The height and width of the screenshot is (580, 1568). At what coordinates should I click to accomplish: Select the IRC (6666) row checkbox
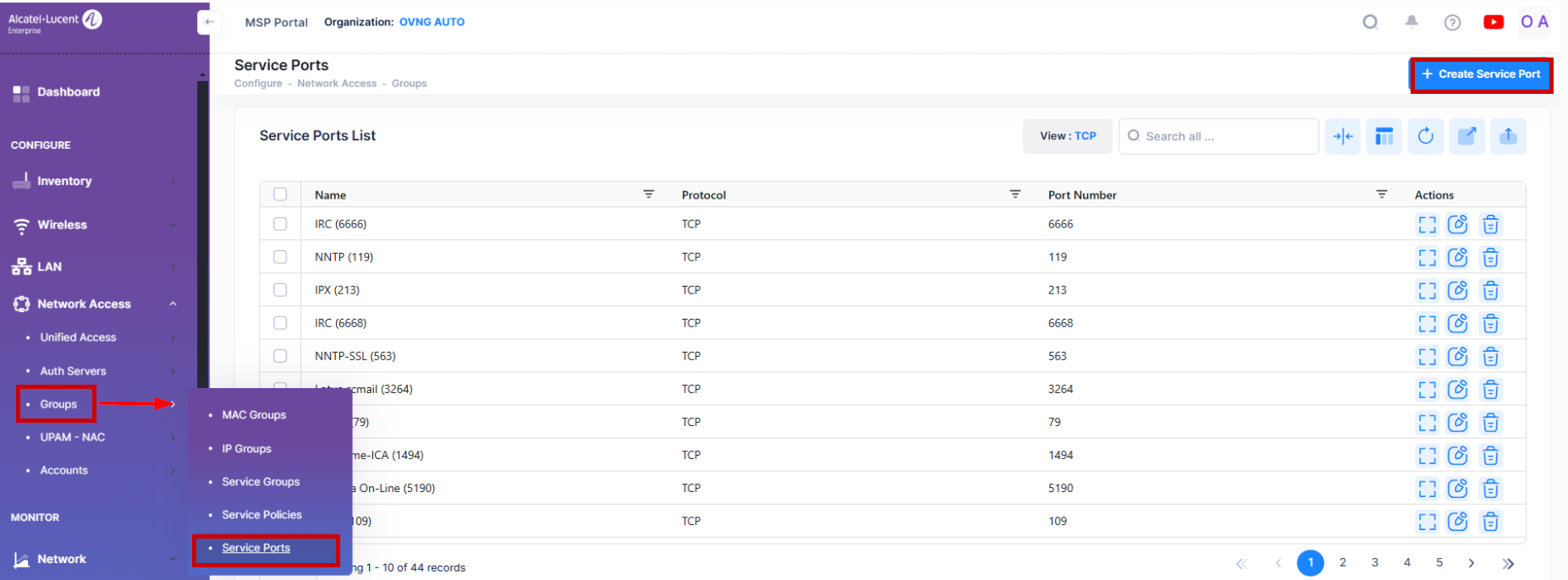pos(280,224)
